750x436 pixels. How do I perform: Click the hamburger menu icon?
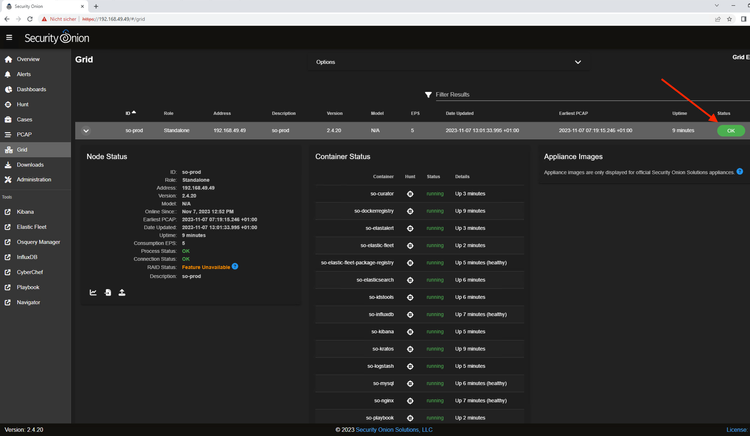point(9,38)
